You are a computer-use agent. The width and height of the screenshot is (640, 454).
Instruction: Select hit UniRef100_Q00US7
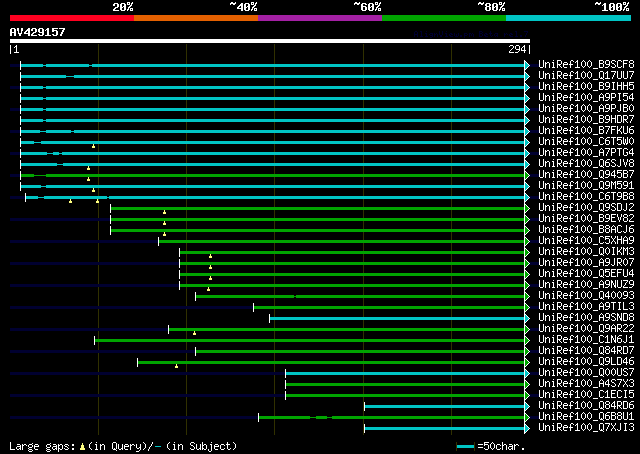586,373
